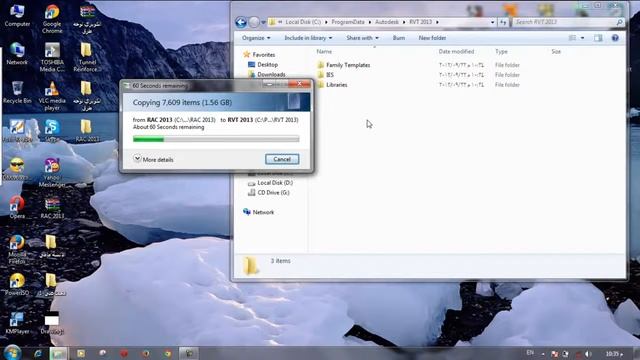The image size is (640, 360).
Task: Open recent pages arrow beside forward button
Action: tap(263, 22)
